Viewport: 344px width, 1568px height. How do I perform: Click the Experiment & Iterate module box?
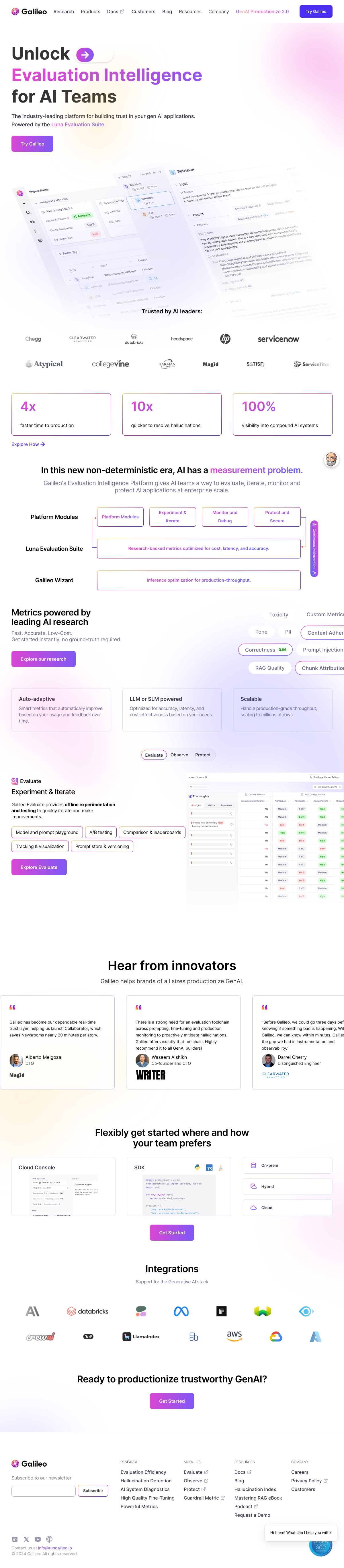tap(172, 517)
